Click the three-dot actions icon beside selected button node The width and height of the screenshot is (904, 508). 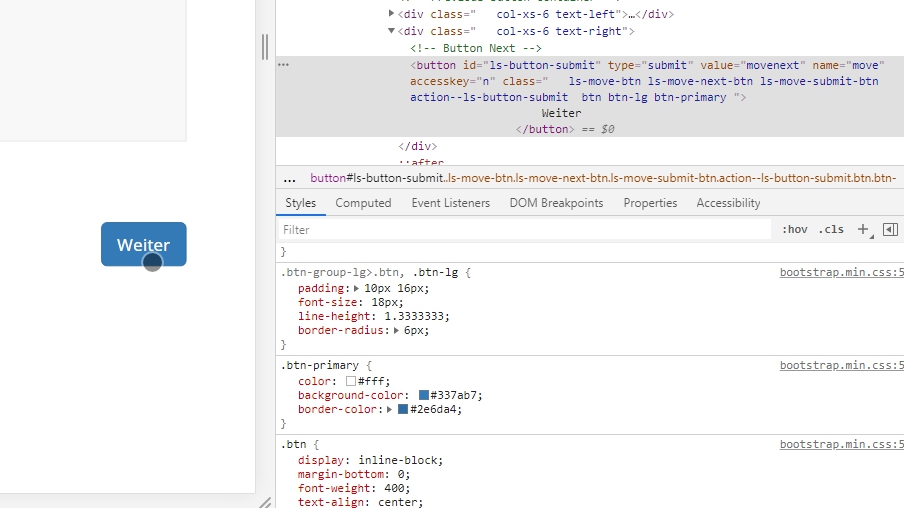[284, 64]
